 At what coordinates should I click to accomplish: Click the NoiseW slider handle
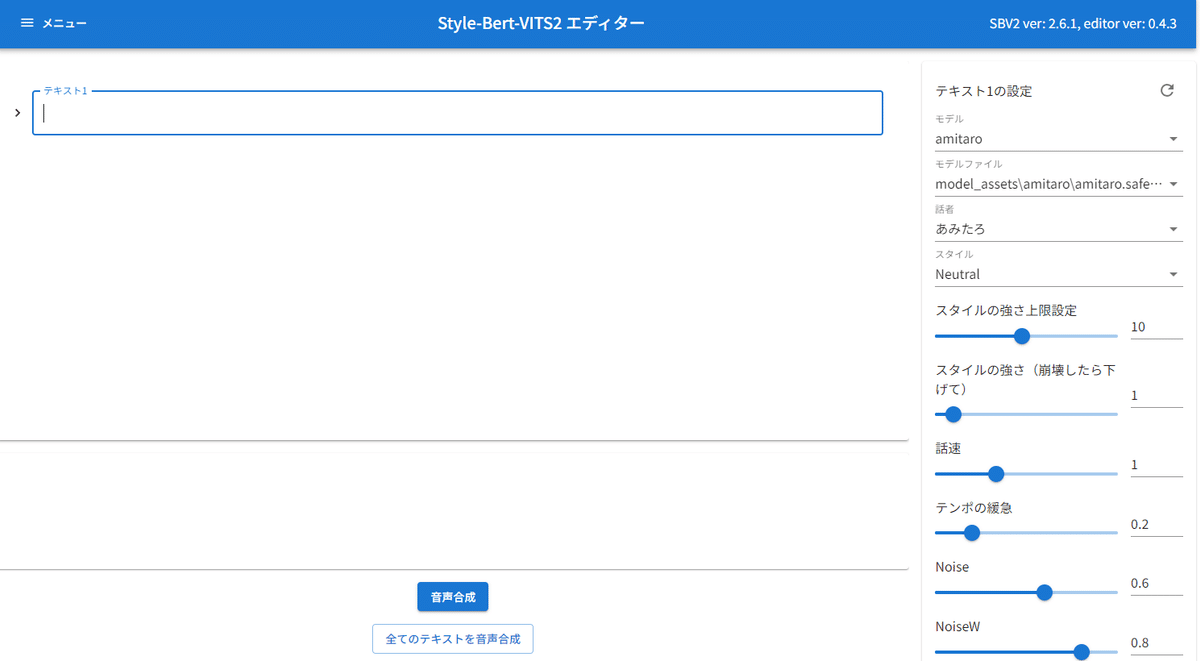pyautogui.click(x=1081, y=652)
